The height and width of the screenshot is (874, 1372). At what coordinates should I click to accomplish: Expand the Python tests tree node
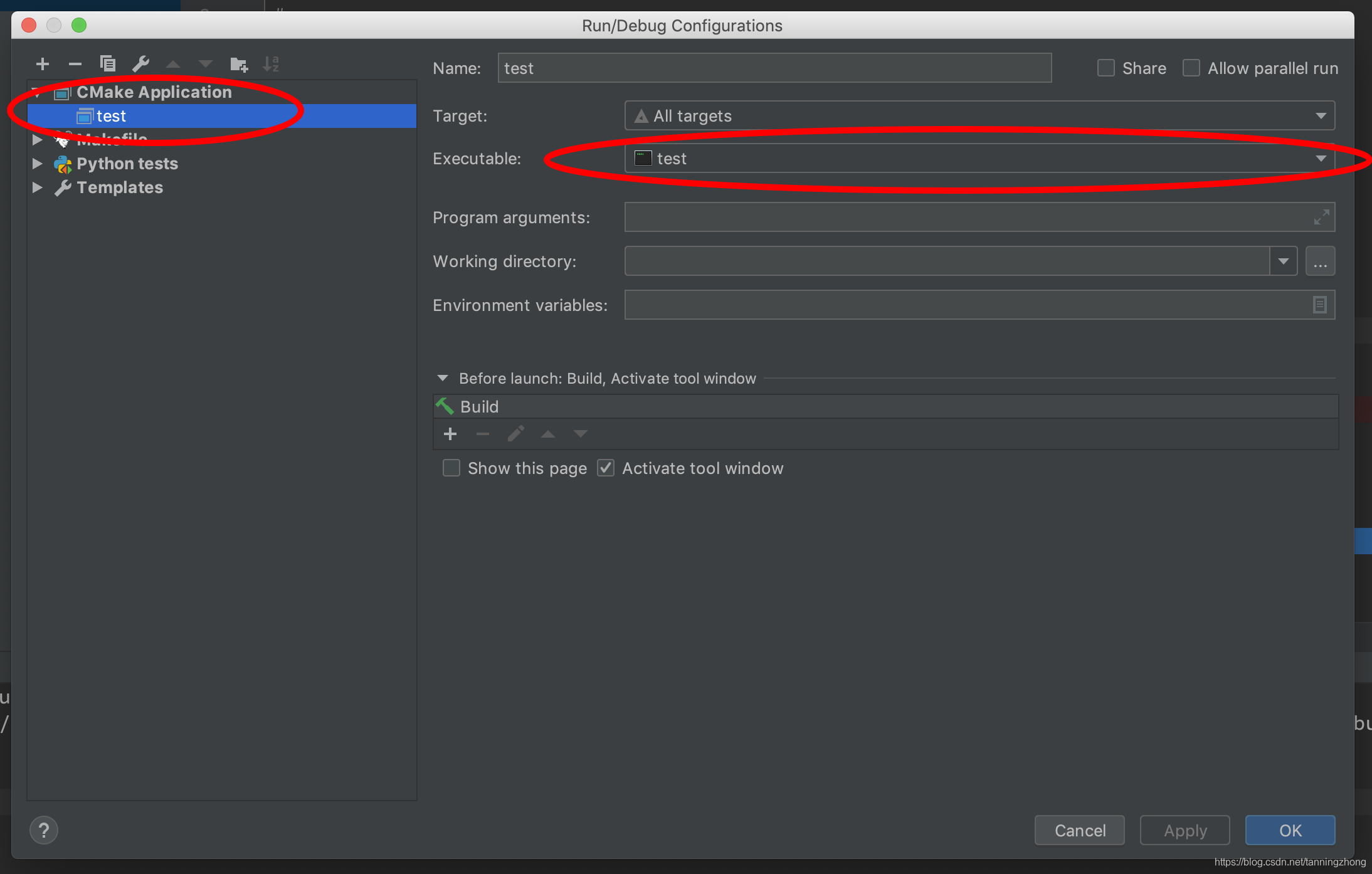pyautogui.click(x=38, y=164)
